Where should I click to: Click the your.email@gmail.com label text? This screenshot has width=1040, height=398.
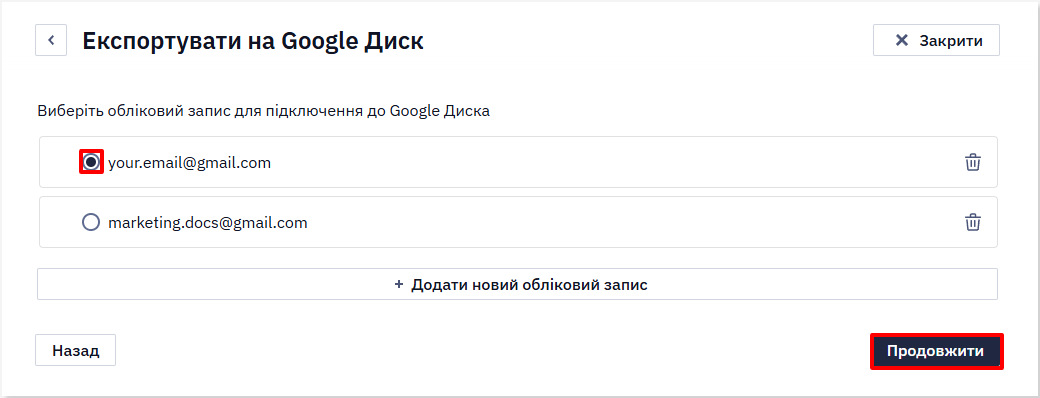pos(190,163)
